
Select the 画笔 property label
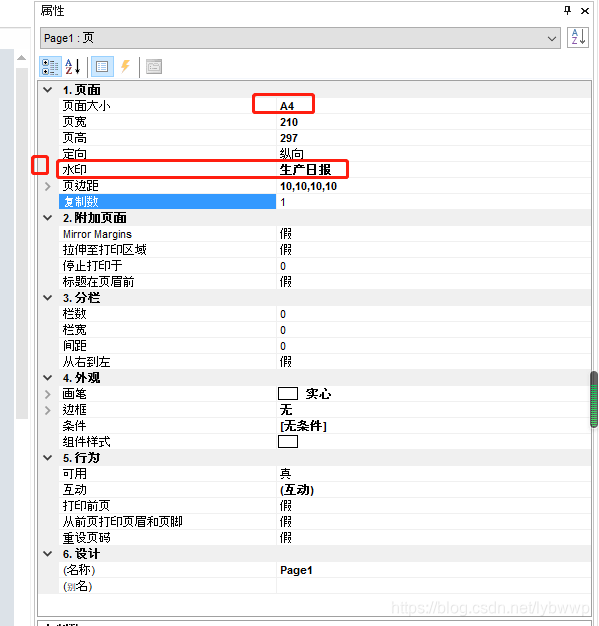(74, 394)
